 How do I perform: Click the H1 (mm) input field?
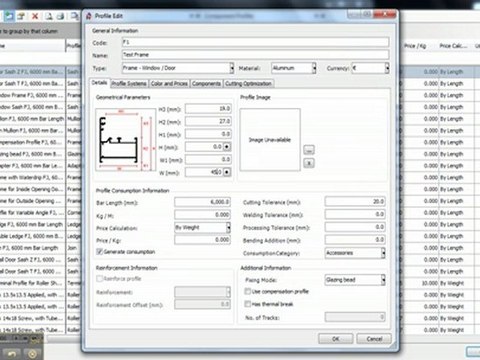click(208, 134)
